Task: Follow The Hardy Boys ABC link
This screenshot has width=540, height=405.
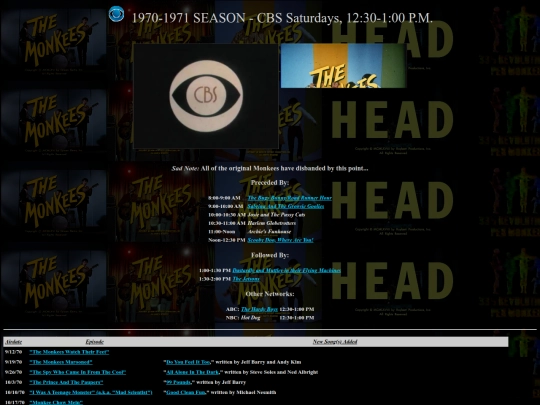Action: (x=259, y=309)
